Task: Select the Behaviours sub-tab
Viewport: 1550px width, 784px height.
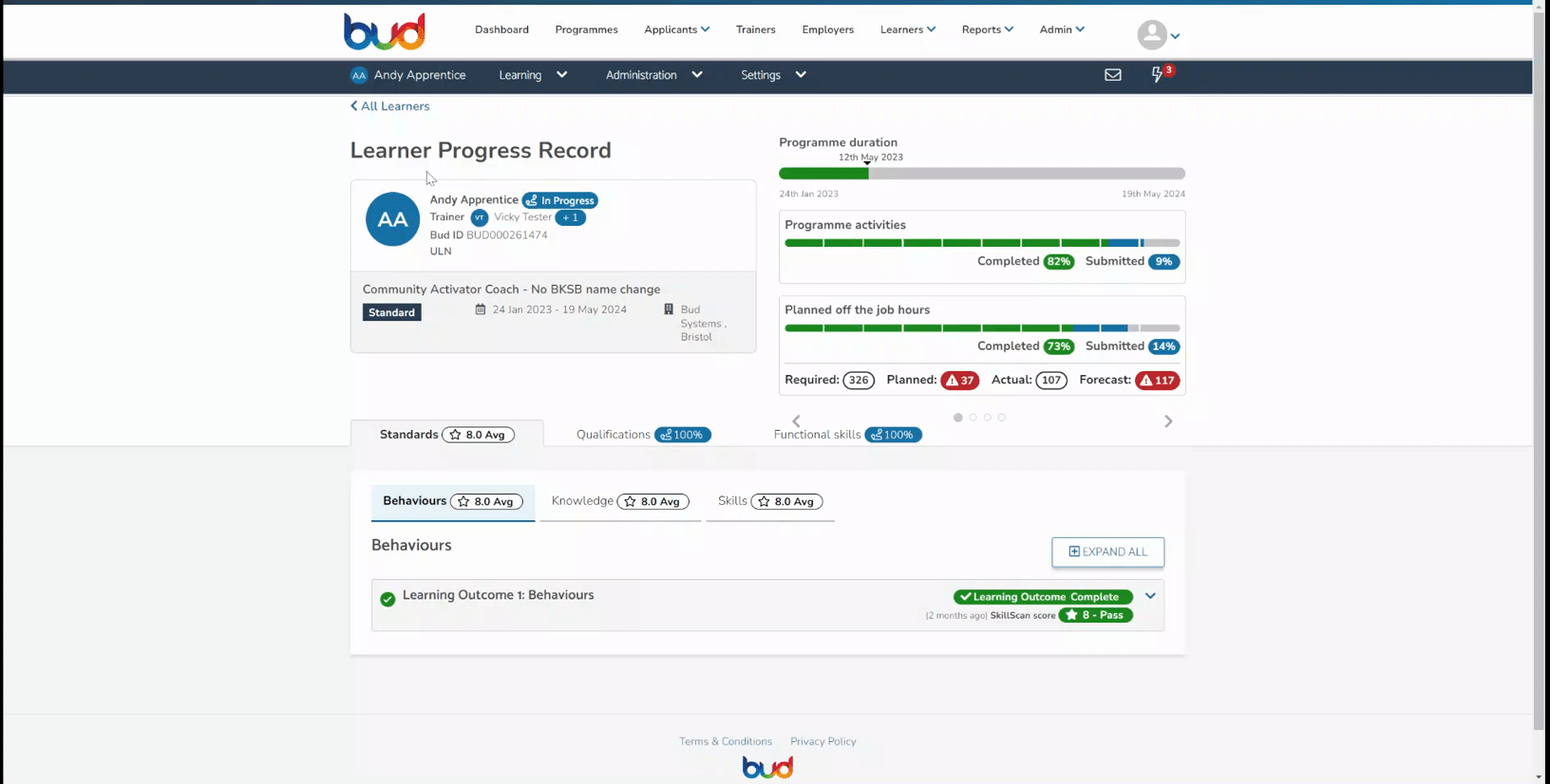Action: [x=453, y=501]
